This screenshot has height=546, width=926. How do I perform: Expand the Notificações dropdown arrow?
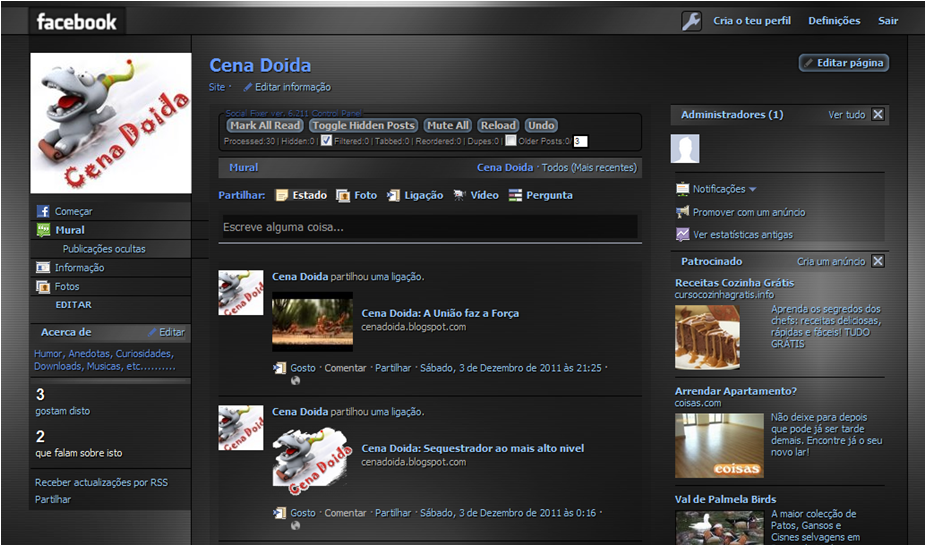[752, 189]
